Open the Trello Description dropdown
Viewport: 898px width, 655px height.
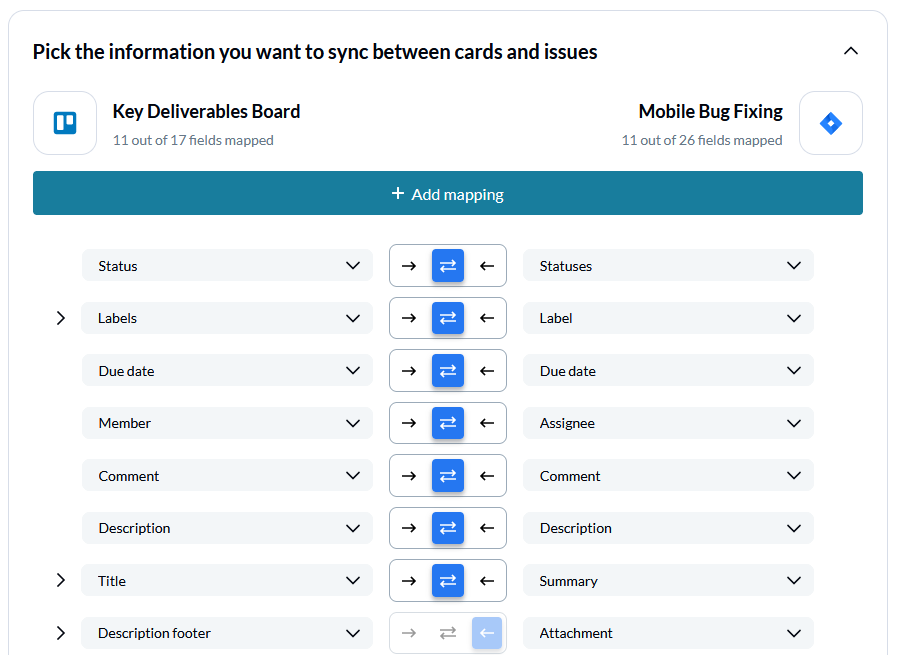[227, 528]
